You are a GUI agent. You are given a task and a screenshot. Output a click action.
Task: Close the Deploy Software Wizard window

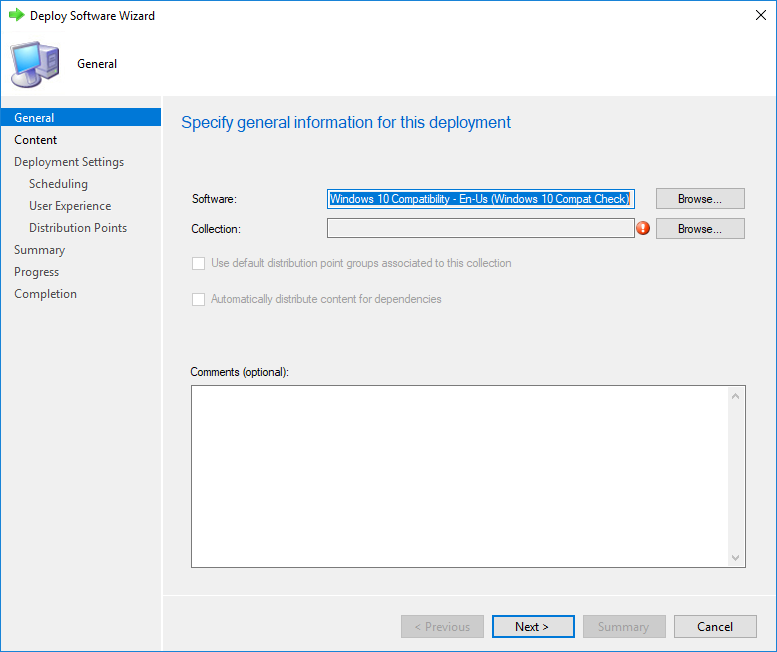click(x=761, y=15)
